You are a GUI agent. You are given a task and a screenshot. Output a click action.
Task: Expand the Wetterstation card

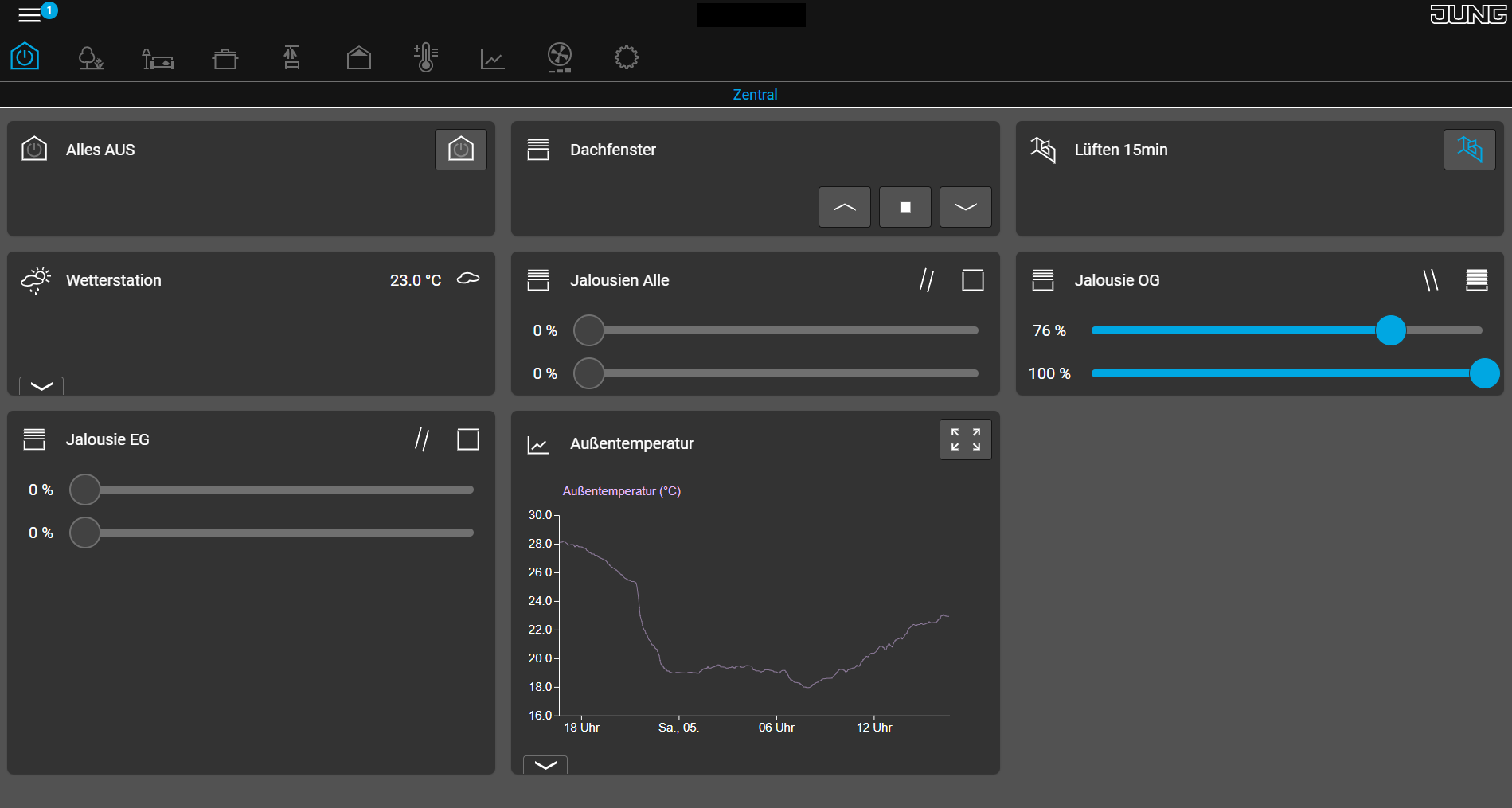pos(41,386)
